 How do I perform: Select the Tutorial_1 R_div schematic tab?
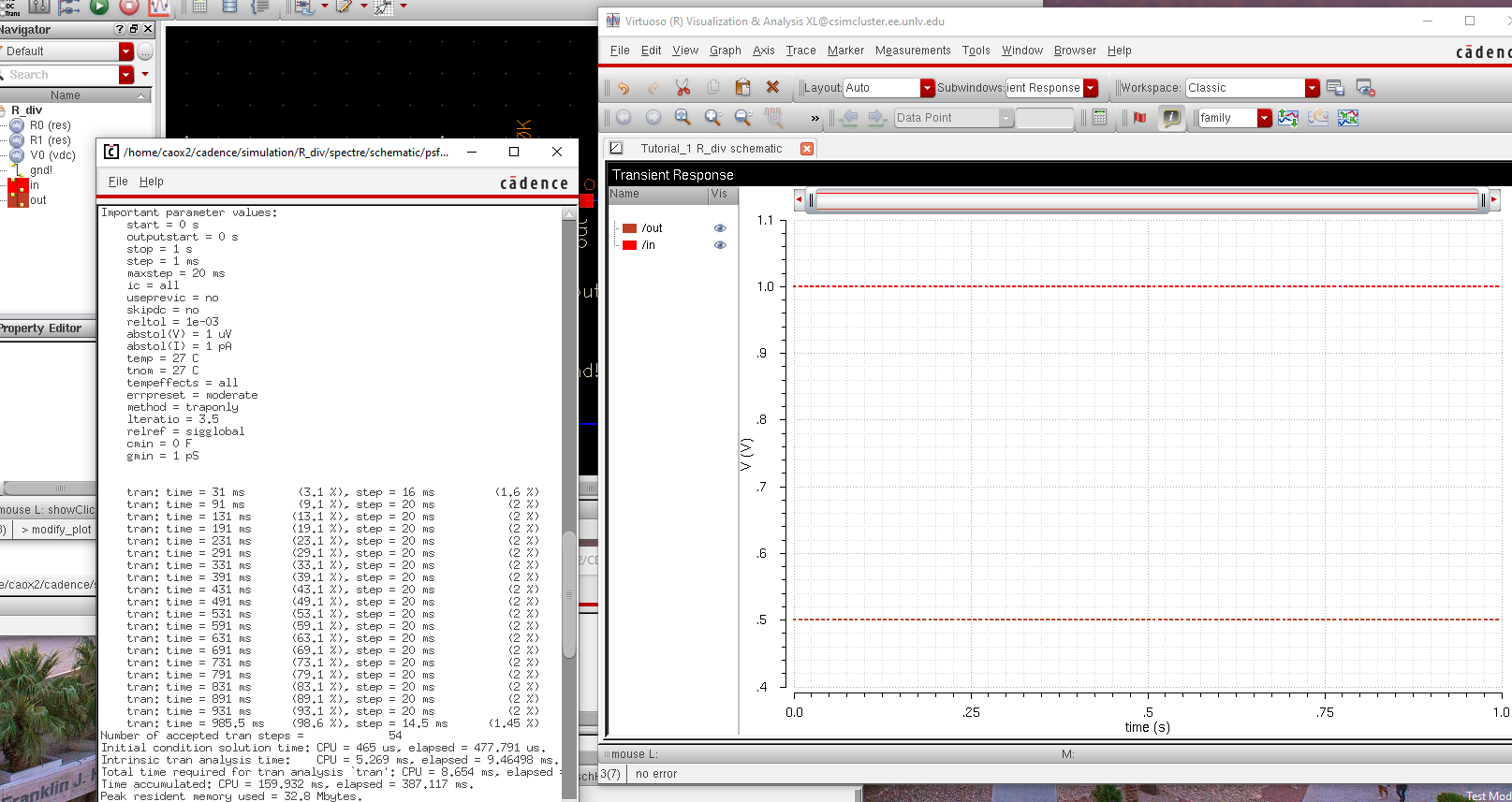711,149
